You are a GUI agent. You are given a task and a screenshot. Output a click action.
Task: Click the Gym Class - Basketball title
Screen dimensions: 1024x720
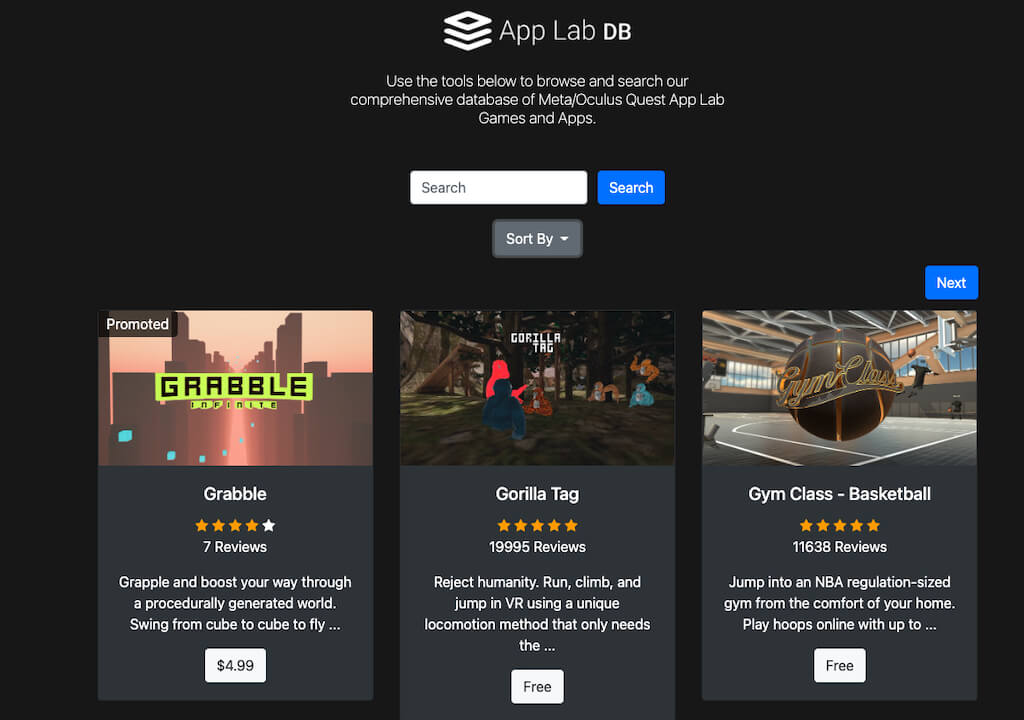839,494
